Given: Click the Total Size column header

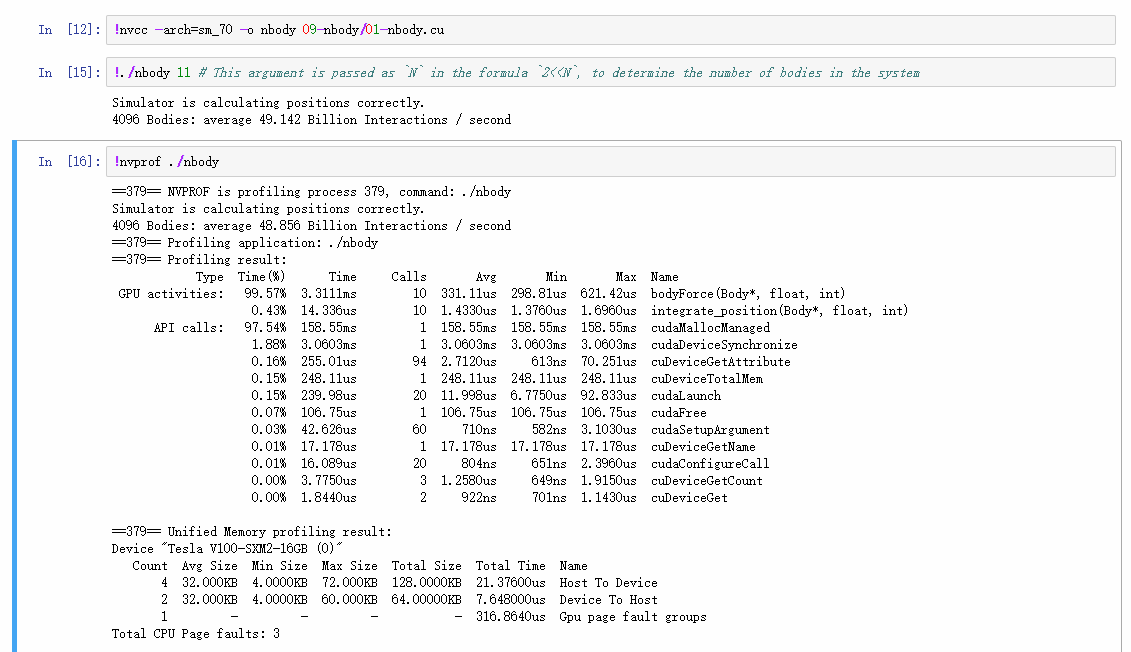Looking at the screenshot, I should pos(426,566).
